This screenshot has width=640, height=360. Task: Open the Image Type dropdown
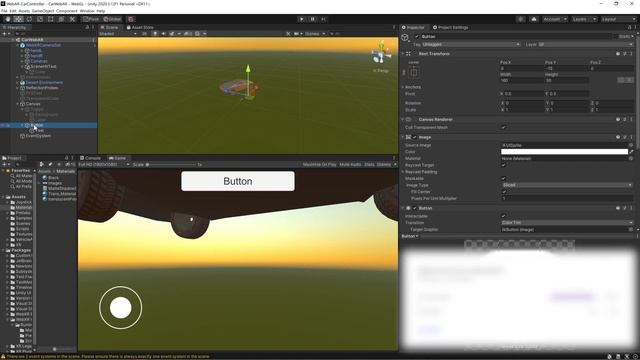coord(567,185)
